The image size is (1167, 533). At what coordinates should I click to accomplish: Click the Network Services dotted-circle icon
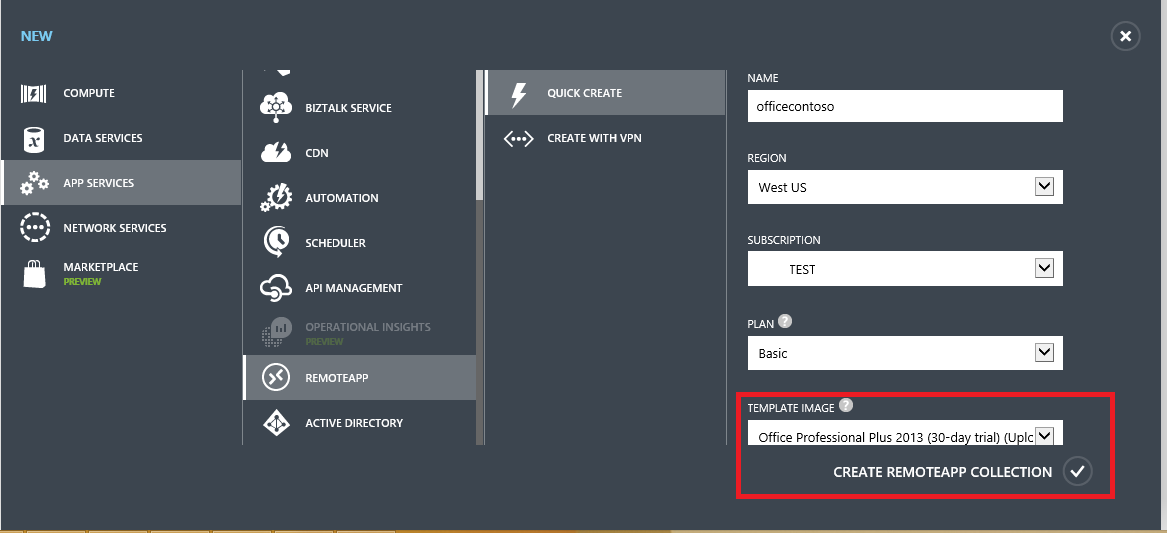coord(34,228)
